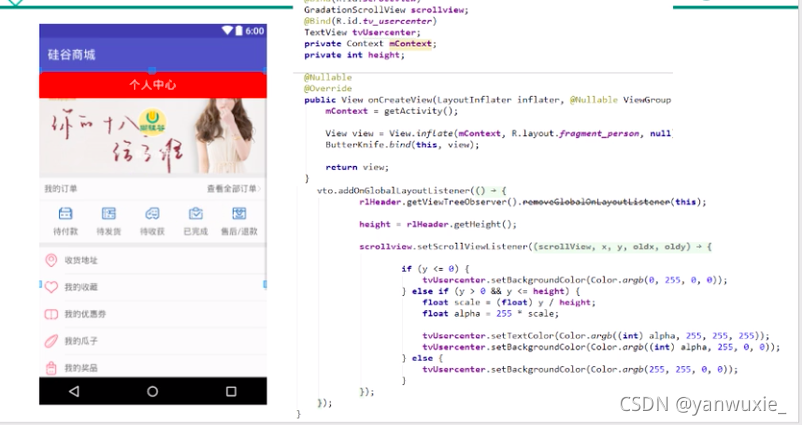This screenshot has width=802, height=425.
Task: Click the 硅谷商城 app title
Action: (72, 55)
